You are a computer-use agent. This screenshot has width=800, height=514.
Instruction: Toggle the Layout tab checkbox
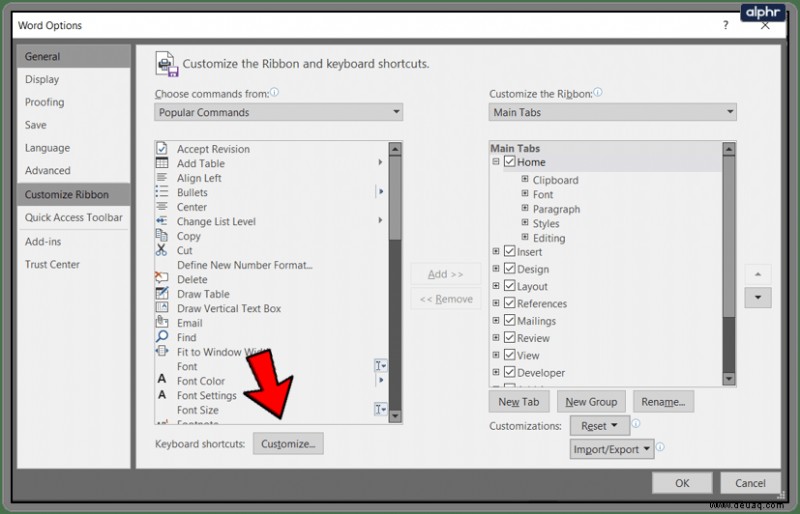(x=509, y=286)
